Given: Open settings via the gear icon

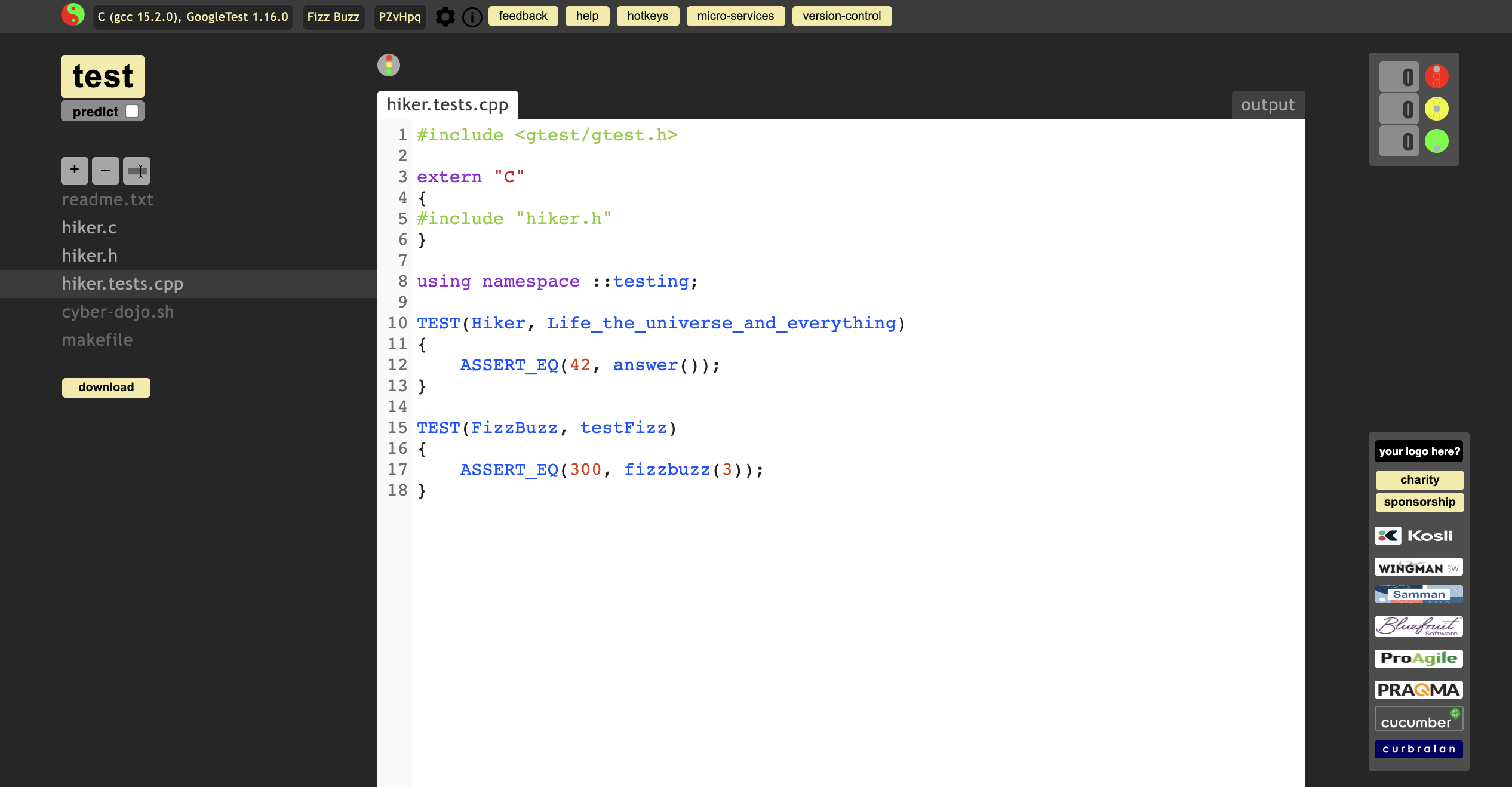Looking at the screenshot, I should (445, 17).
